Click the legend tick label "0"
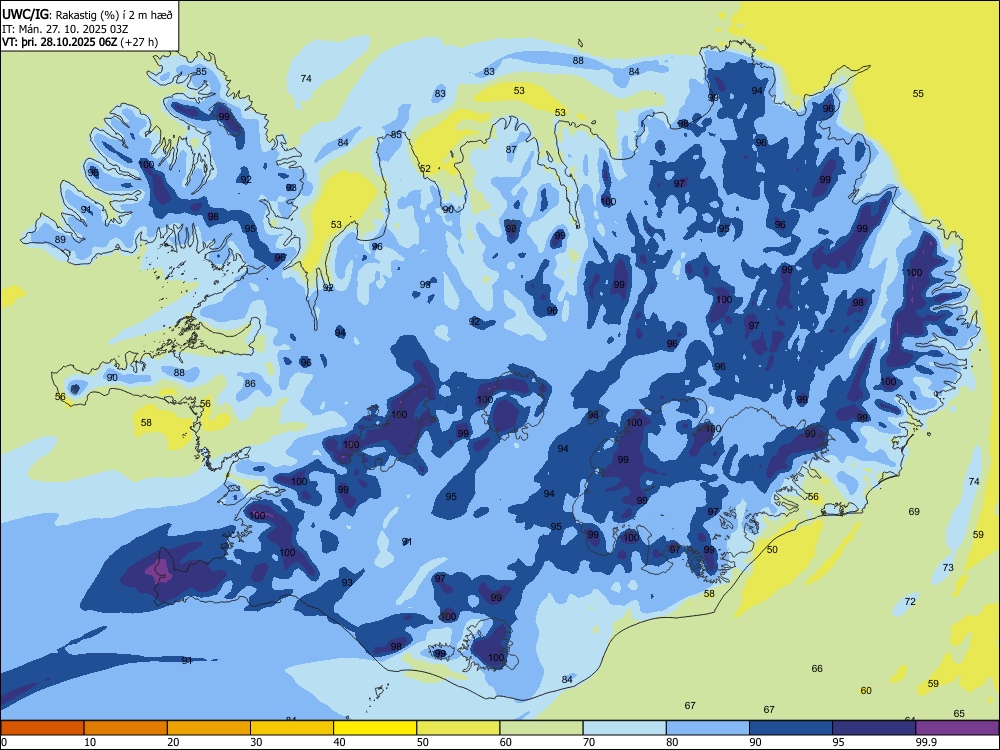Viewport: 1000px width, 750px height. click(x=4, y=742)
